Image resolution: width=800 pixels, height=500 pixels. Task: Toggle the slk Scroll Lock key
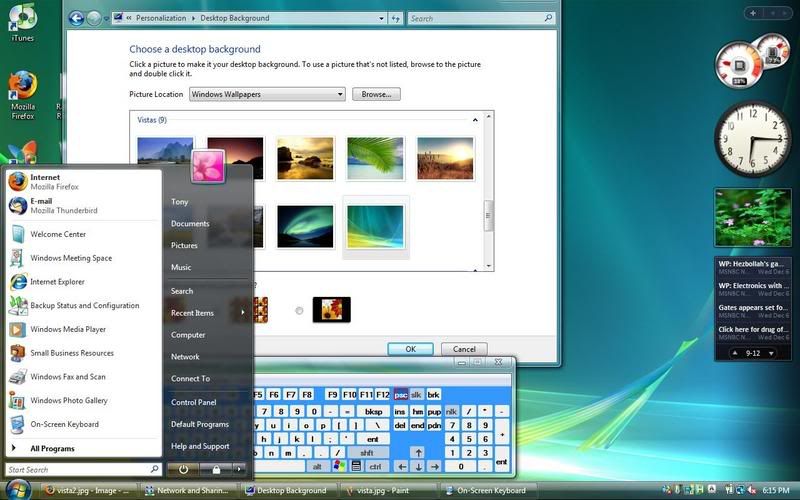[x=416, y=394]
